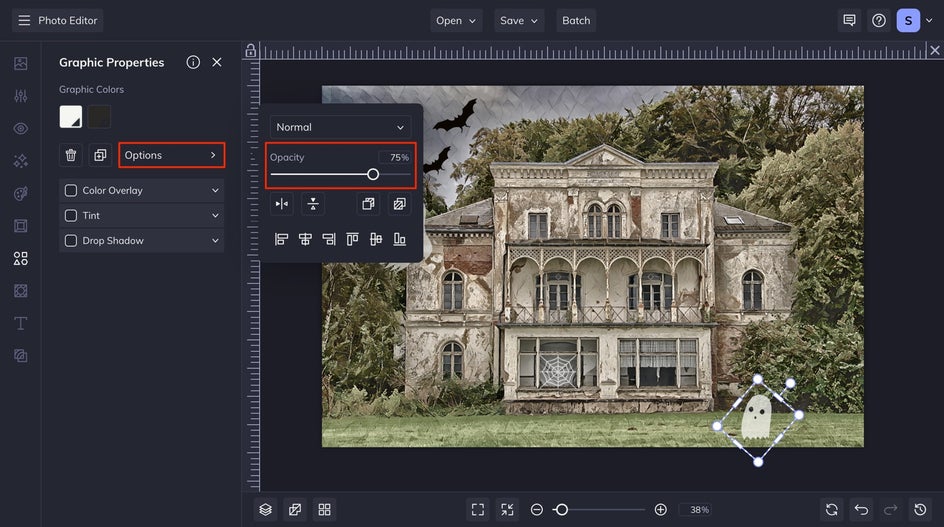Open the Photo Editor hamburger menu
Screen dimensions: 944x527
coord(24,20)
